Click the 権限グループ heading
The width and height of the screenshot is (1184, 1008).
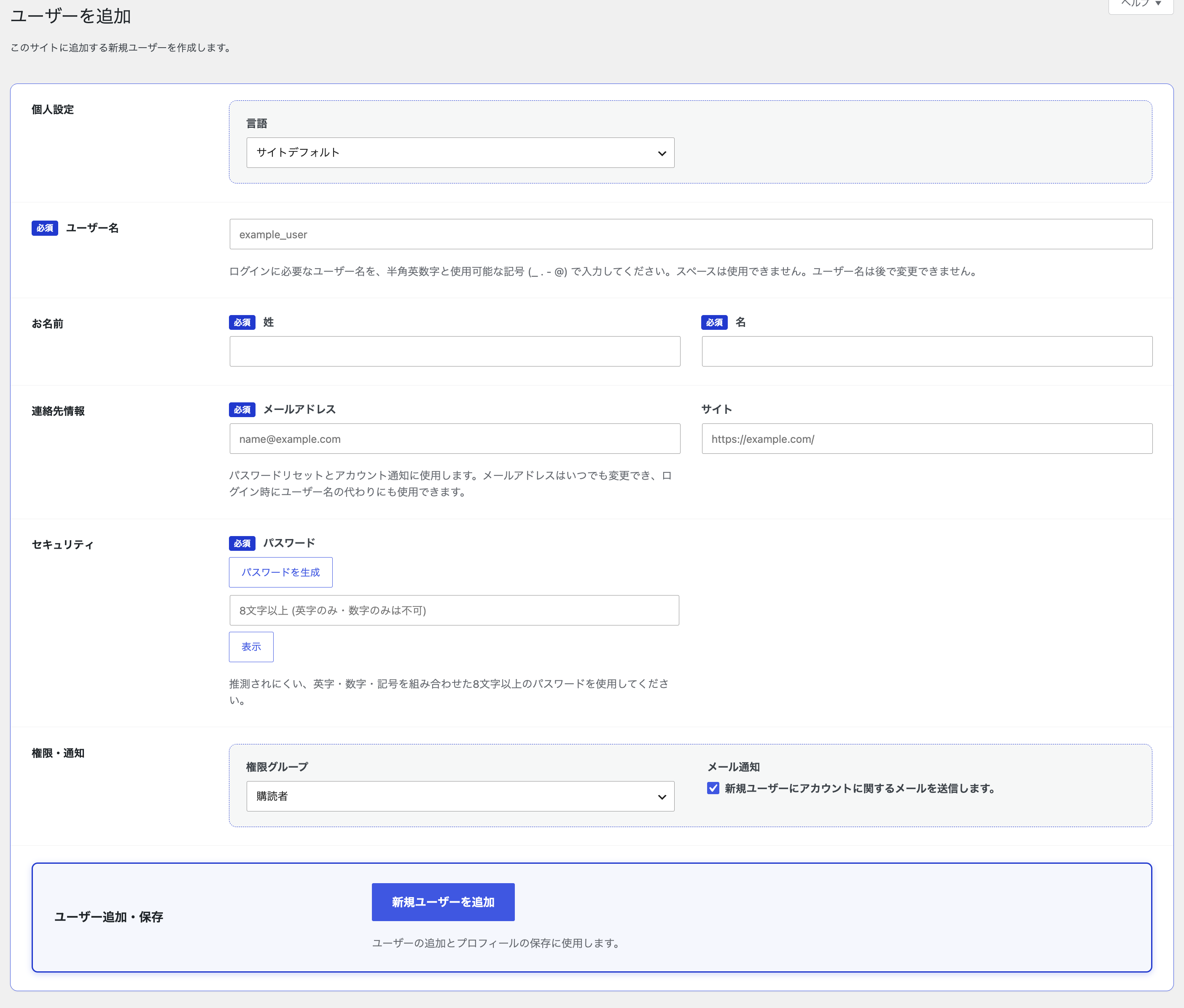(x=277, y=767)
